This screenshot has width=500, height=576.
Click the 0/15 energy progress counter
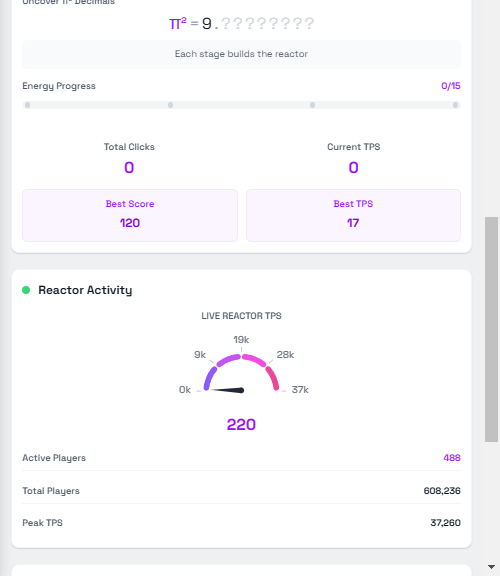[x=451, y=86]
